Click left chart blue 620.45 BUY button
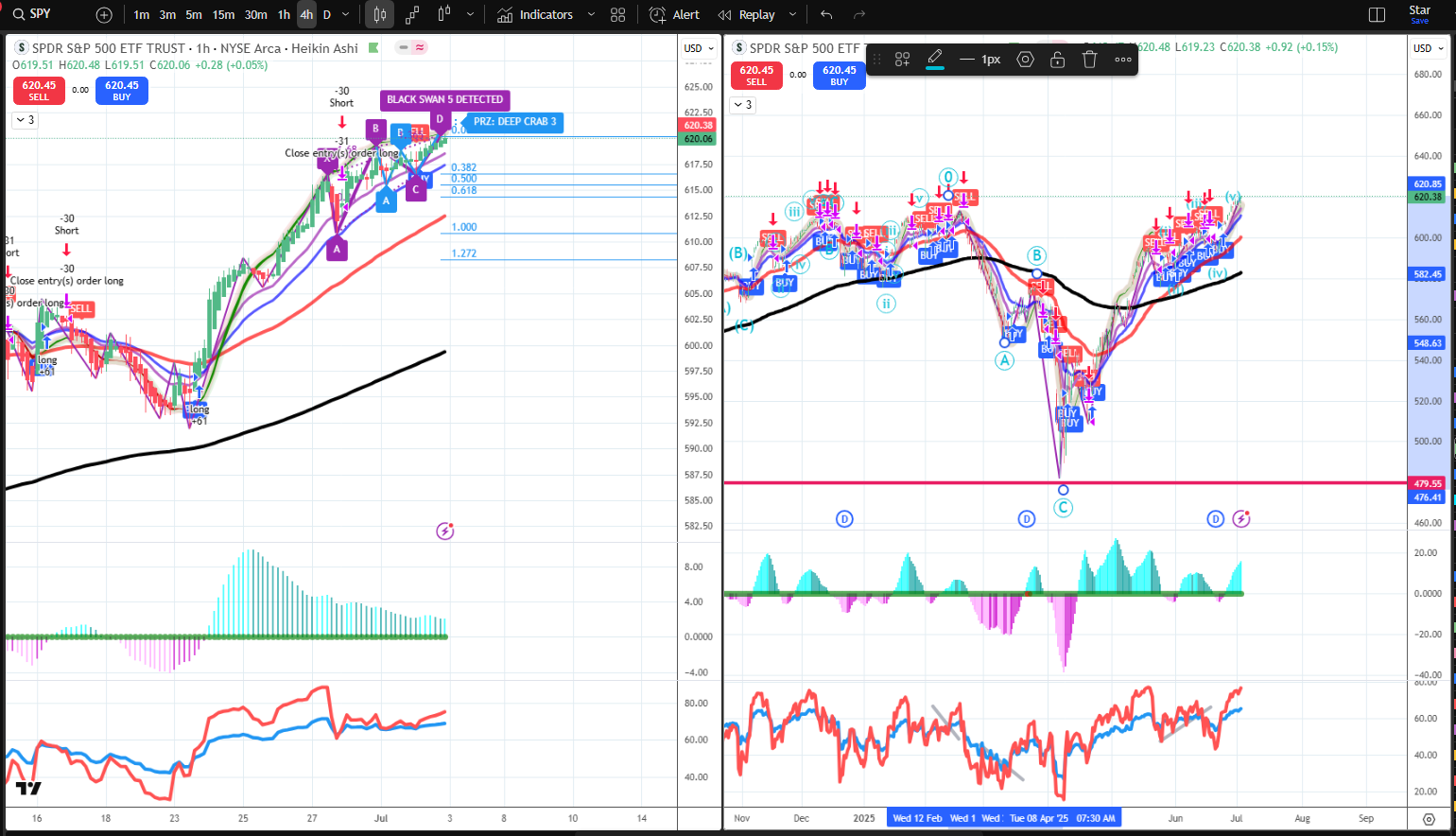1456x836 pixels. (x=122, y=90)
